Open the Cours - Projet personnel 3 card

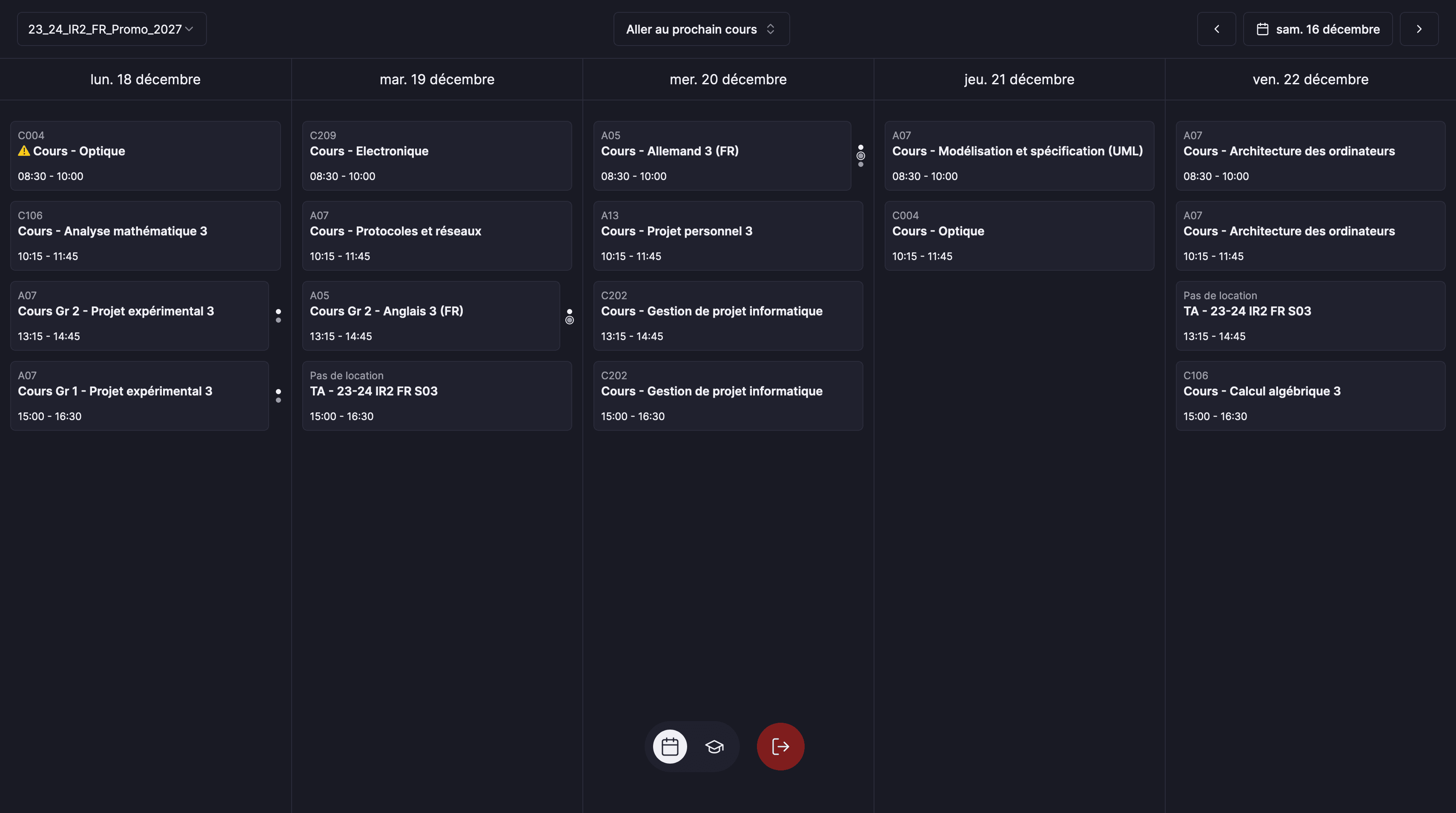pyautogui.click(x=728, y=235)
